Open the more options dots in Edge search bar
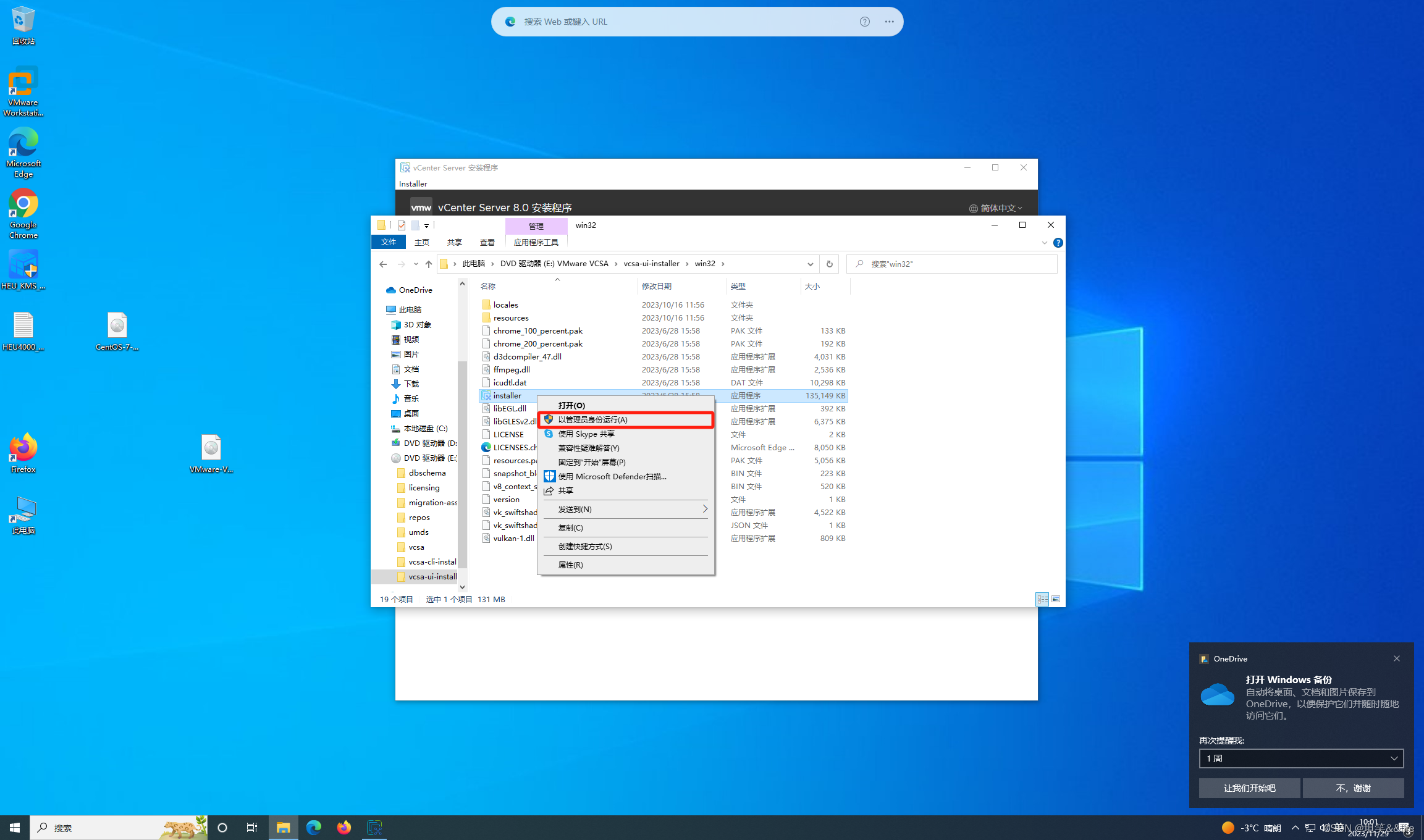The width and height of the screenshot is (1424, 840). 889,22
